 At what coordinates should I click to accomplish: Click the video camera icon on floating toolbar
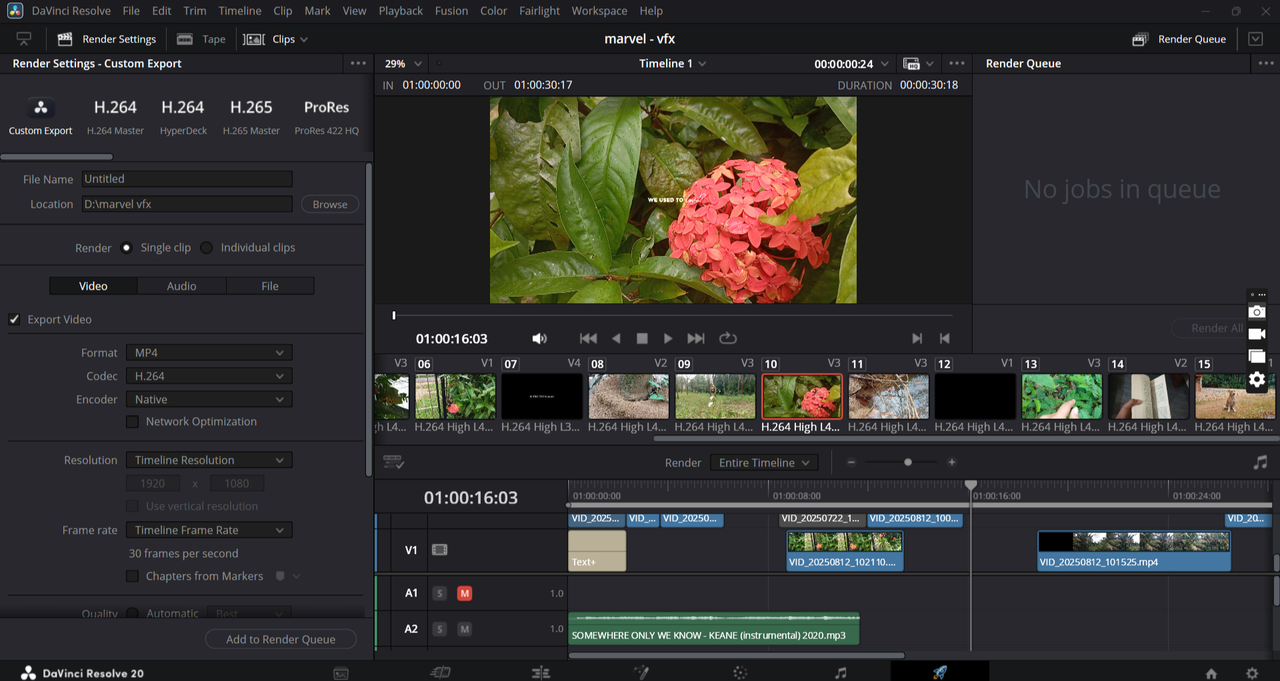1257,334
